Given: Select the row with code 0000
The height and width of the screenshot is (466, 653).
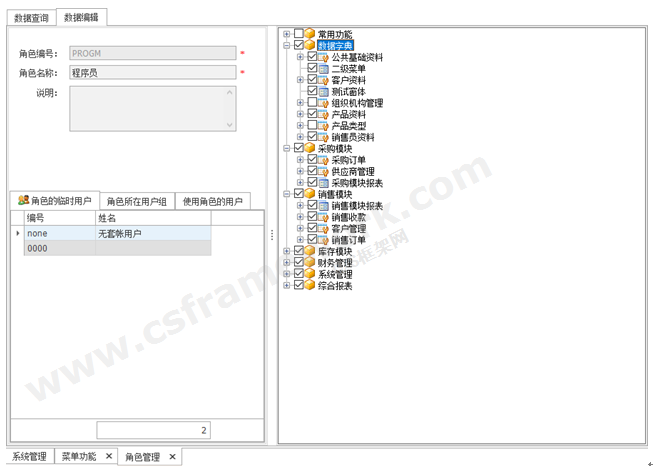Looking at the screenshot, I should [117, 248].
